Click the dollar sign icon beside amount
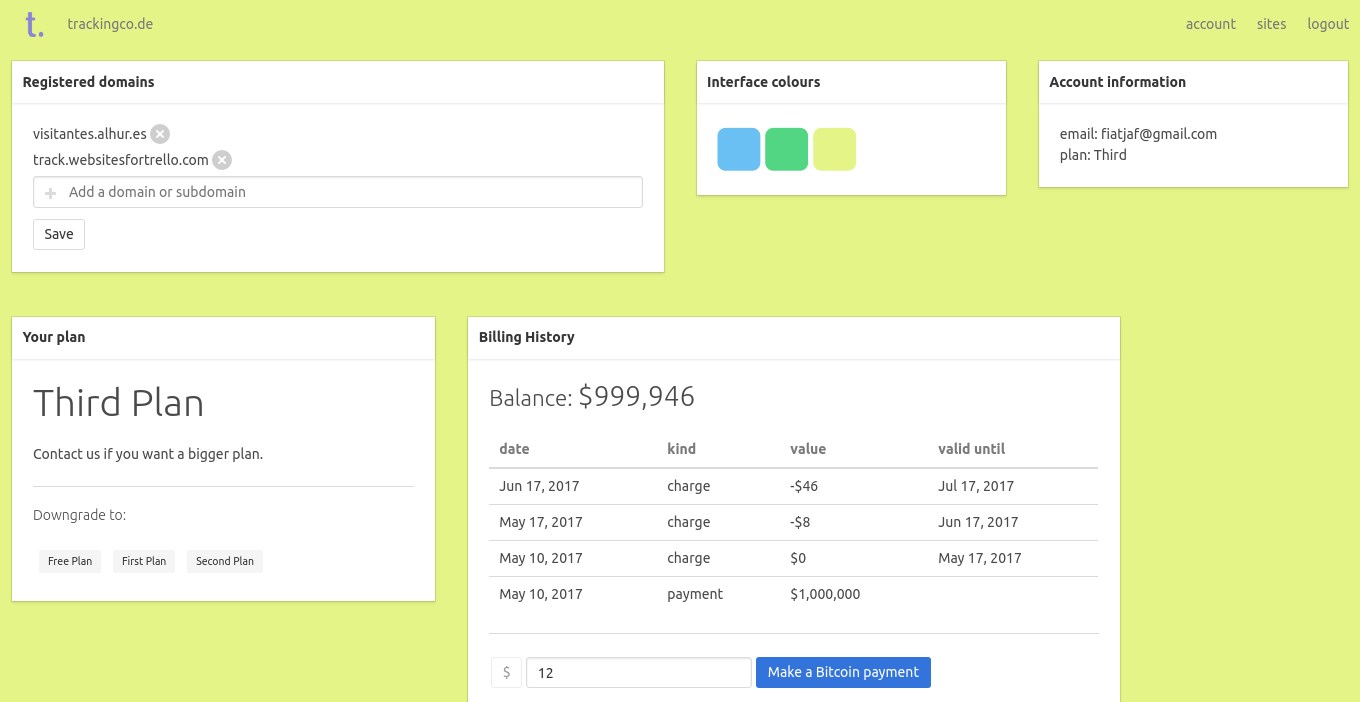 point(506,673)
